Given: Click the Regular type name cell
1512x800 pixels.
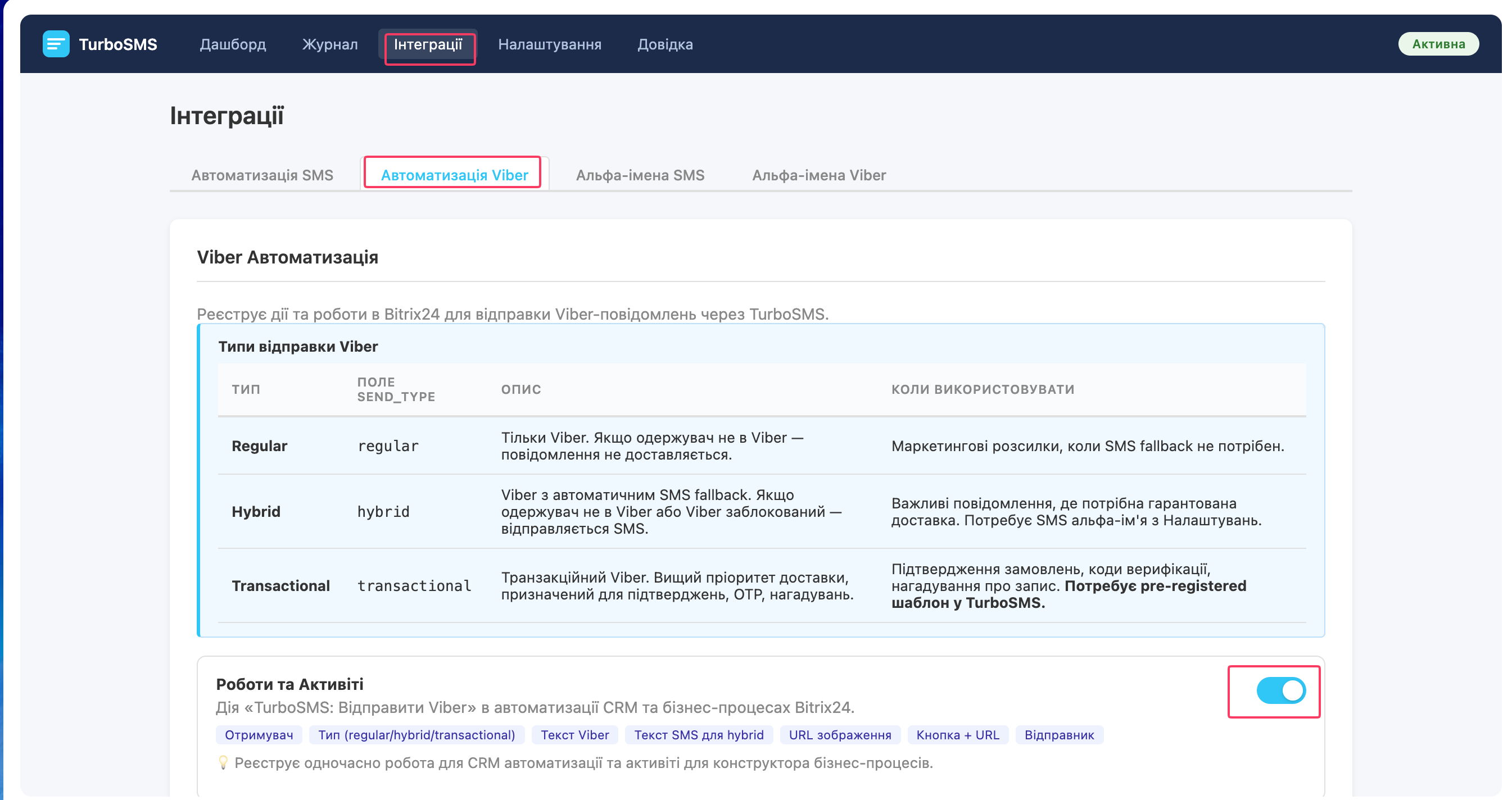Looking at the screenshot, I should 260,446.
